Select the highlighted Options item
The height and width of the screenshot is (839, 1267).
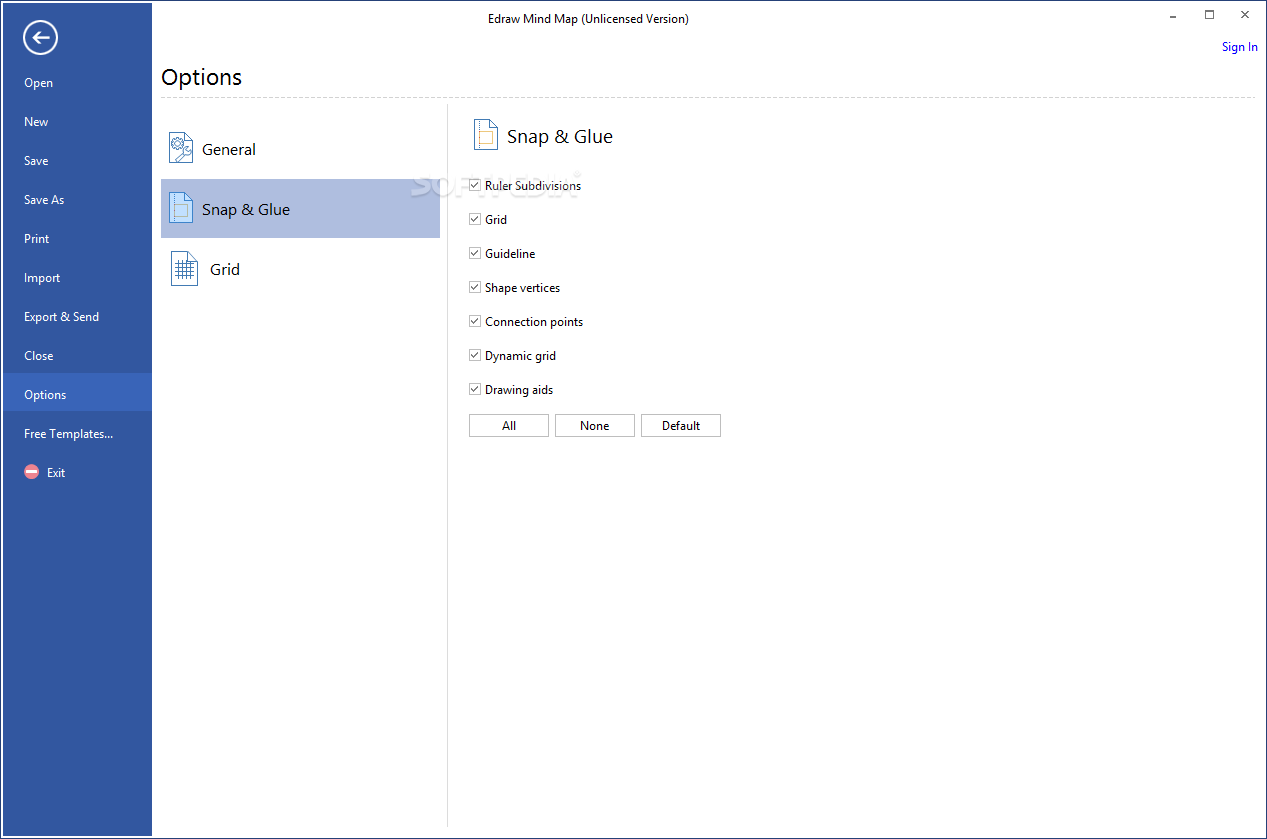click(x=77, y=394)
